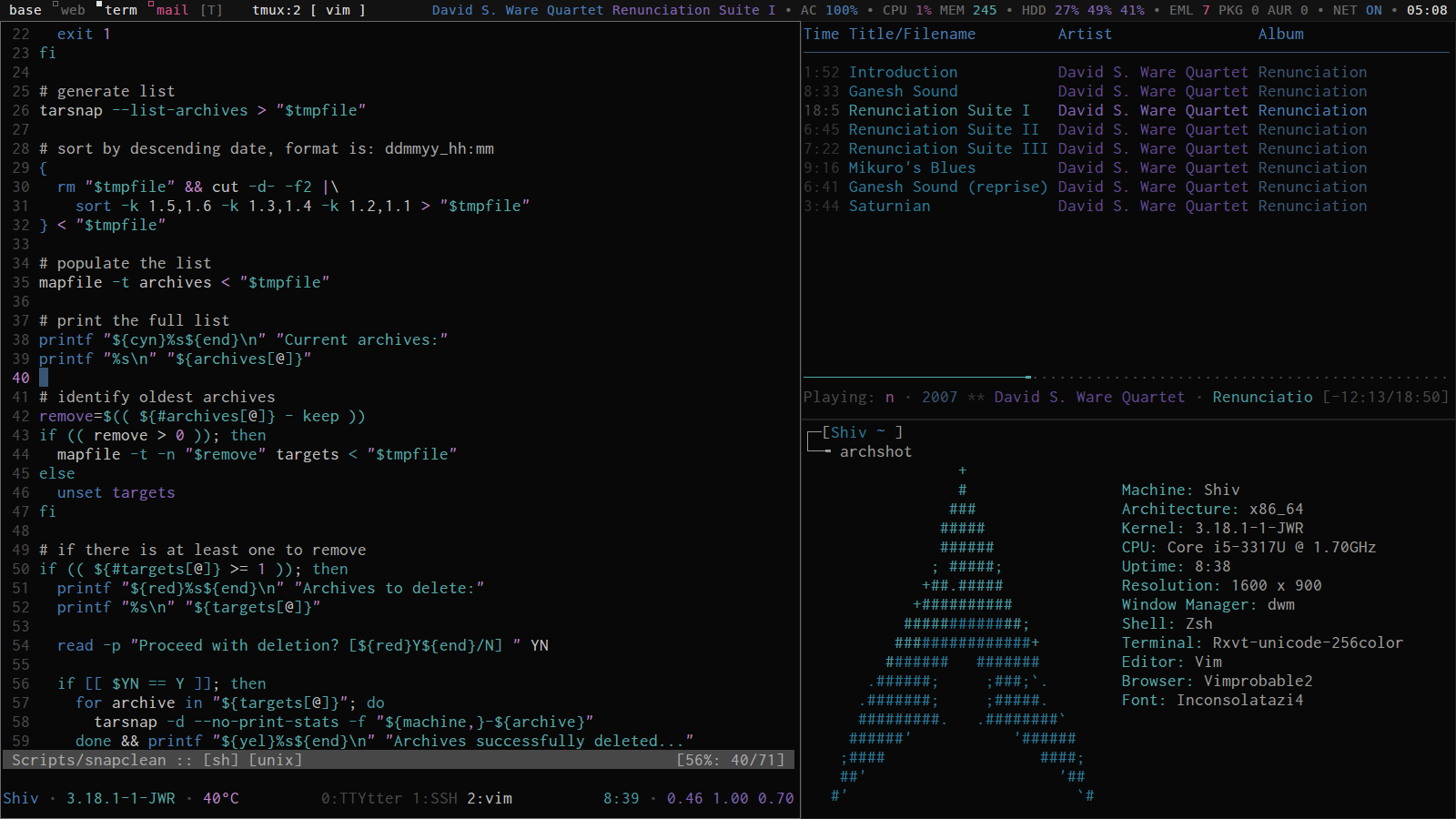Image resolution: width=1456 pixels, height=819 pixels.
Task: Select Mikuro's Blues in the playlist
Action: click(911, 167)
